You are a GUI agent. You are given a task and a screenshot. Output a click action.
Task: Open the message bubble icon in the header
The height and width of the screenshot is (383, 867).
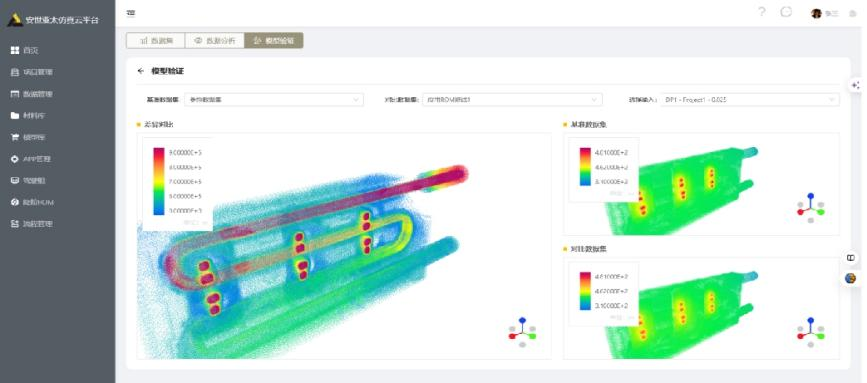786,12
